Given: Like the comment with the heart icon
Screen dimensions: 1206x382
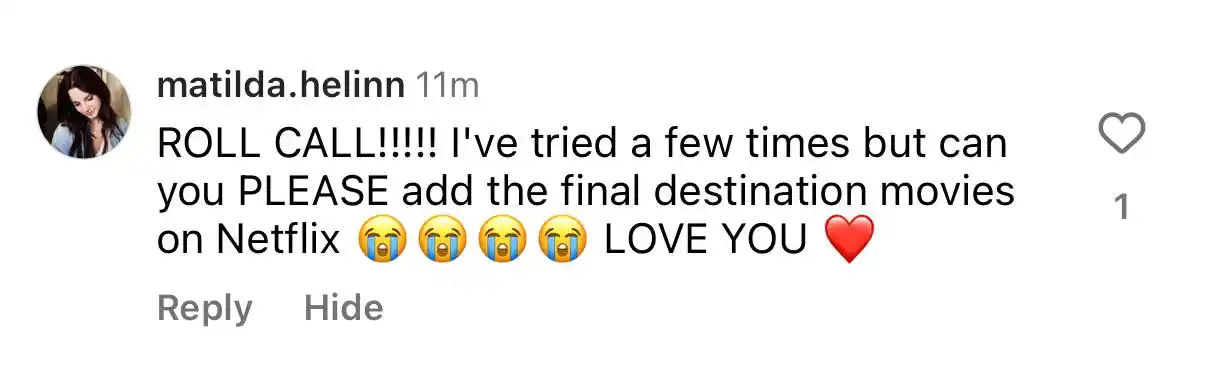Looking at the screenshot, I should tap(1121, 135).
